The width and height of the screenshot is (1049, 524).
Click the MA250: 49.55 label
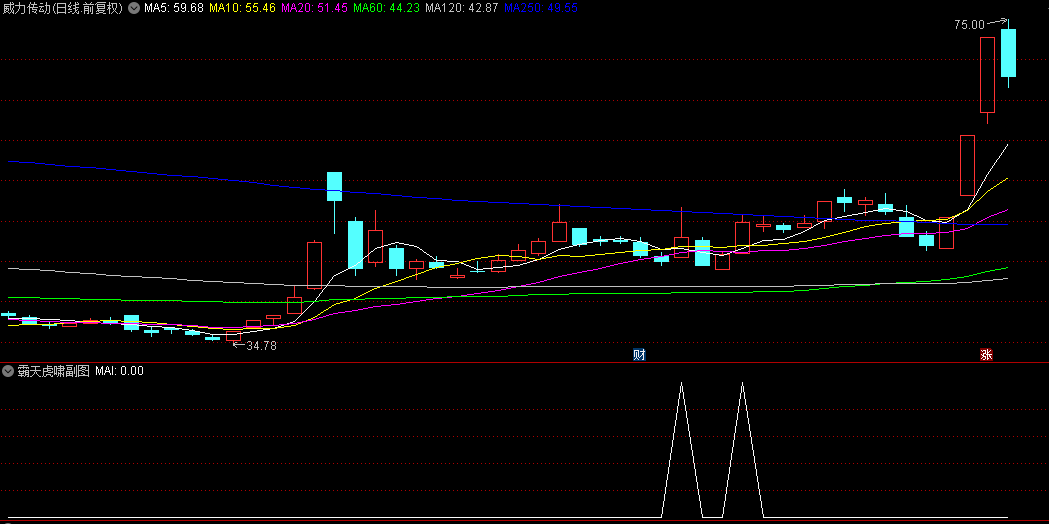[x=541, y=8]
